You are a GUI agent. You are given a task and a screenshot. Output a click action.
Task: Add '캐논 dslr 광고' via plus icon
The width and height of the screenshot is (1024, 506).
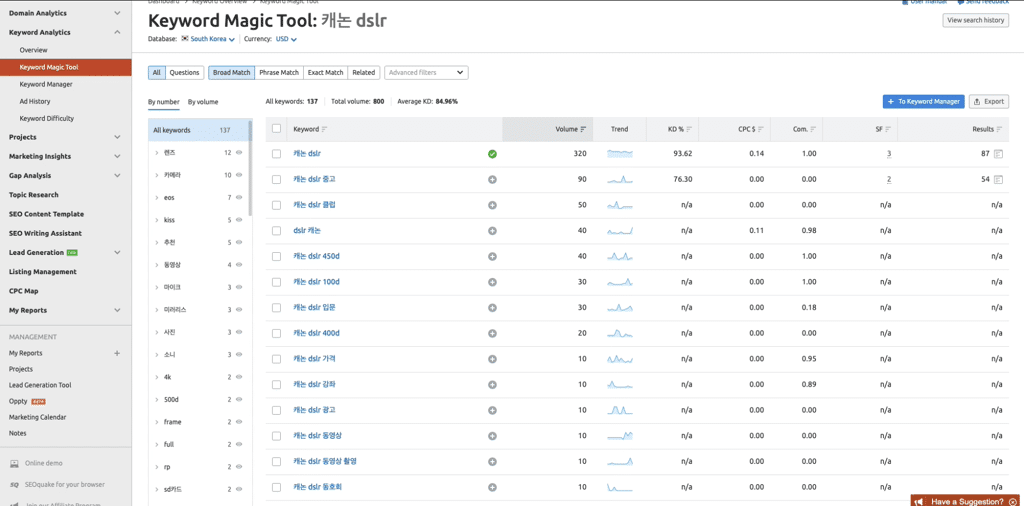[492, 410]
